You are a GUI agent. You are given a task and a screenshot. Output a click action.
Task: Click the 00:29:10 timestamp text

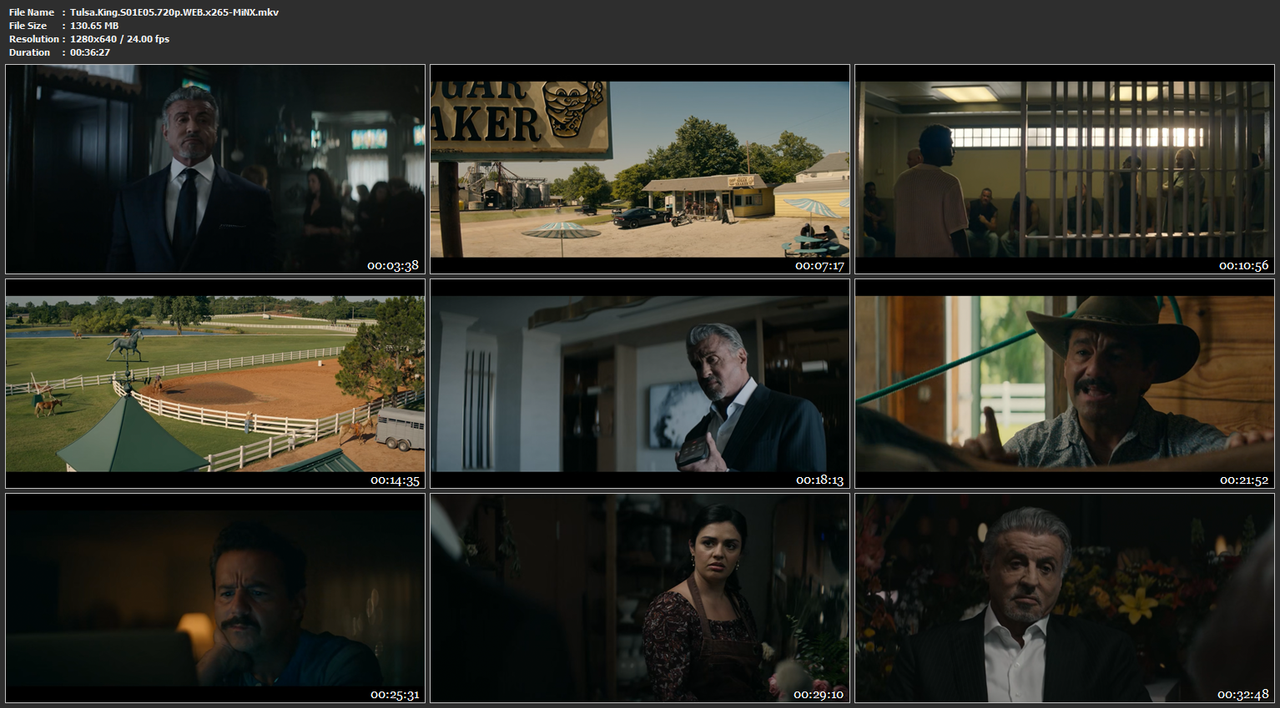(819, 694)
